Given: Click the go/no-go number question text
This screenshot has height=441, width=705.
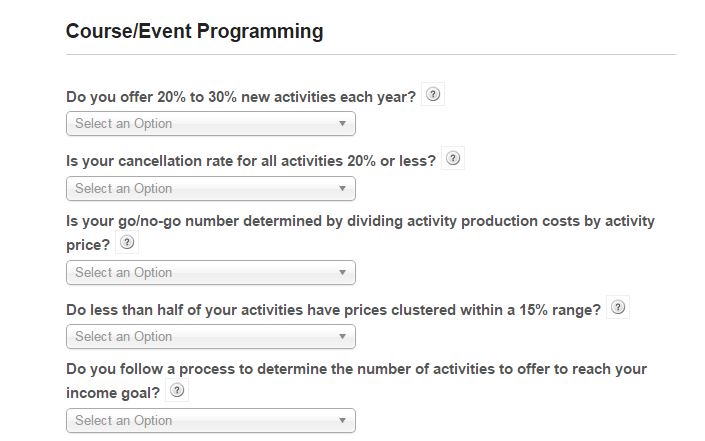Looking at the screenshot, I should coord(360,221).
